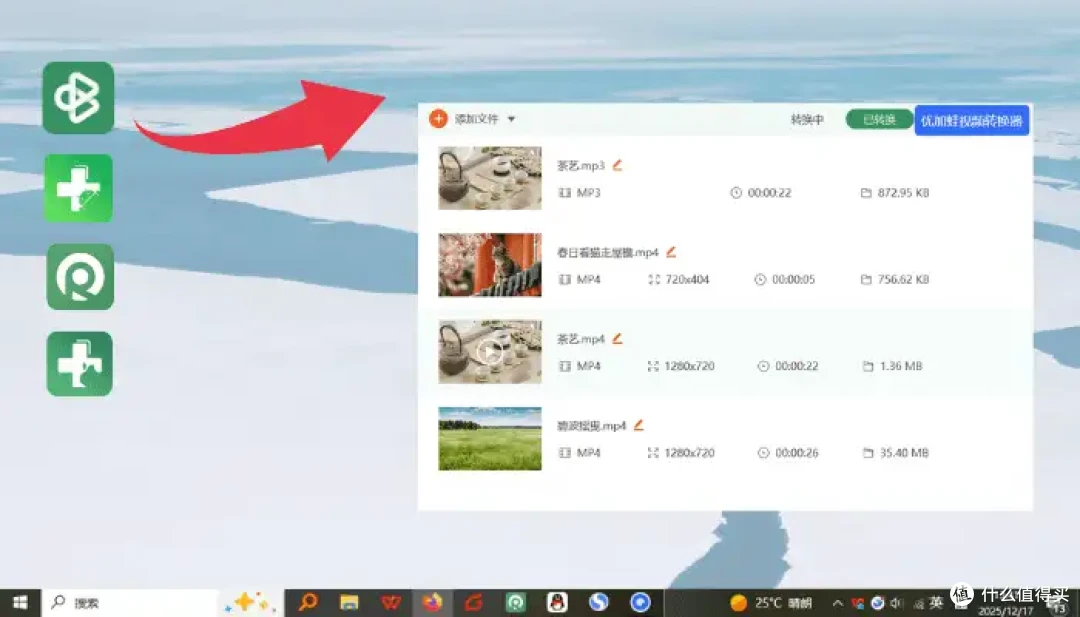Screen dimensions: 1080x617
Task: Click the 872.95 KB file size
Action: coord(904,193)
